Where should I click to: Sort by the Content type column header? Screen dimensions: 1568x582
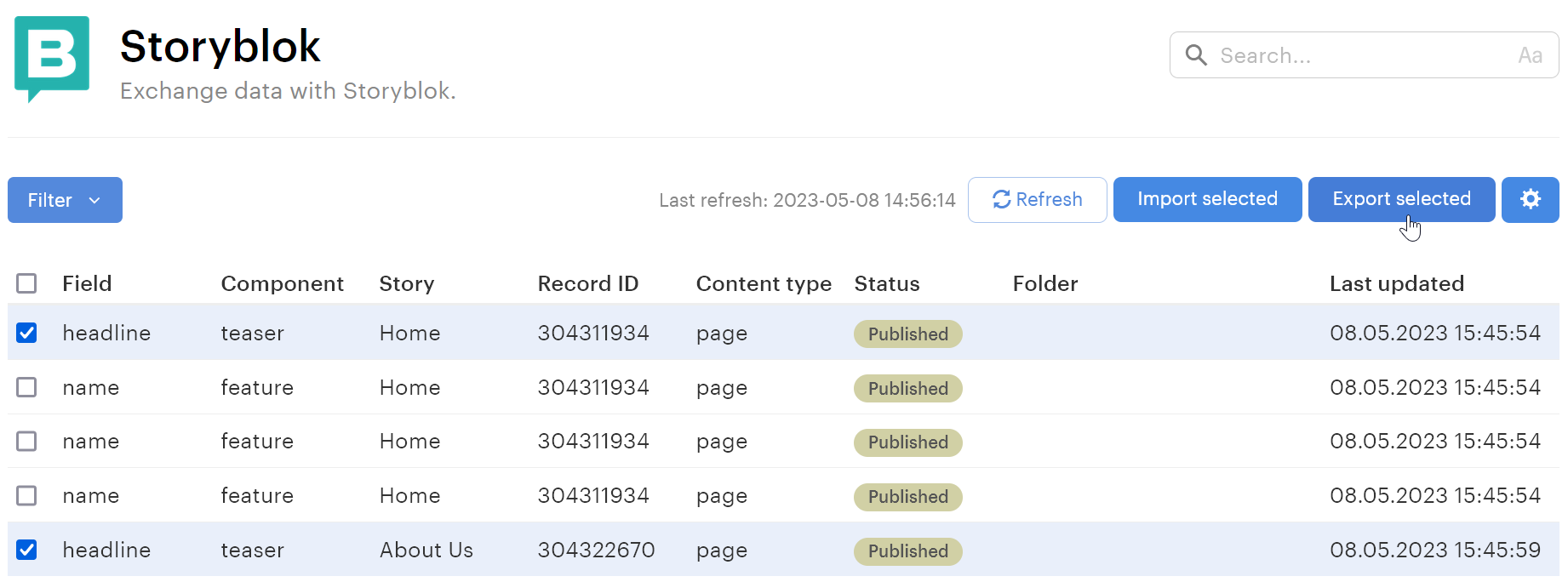coord(764,283)
